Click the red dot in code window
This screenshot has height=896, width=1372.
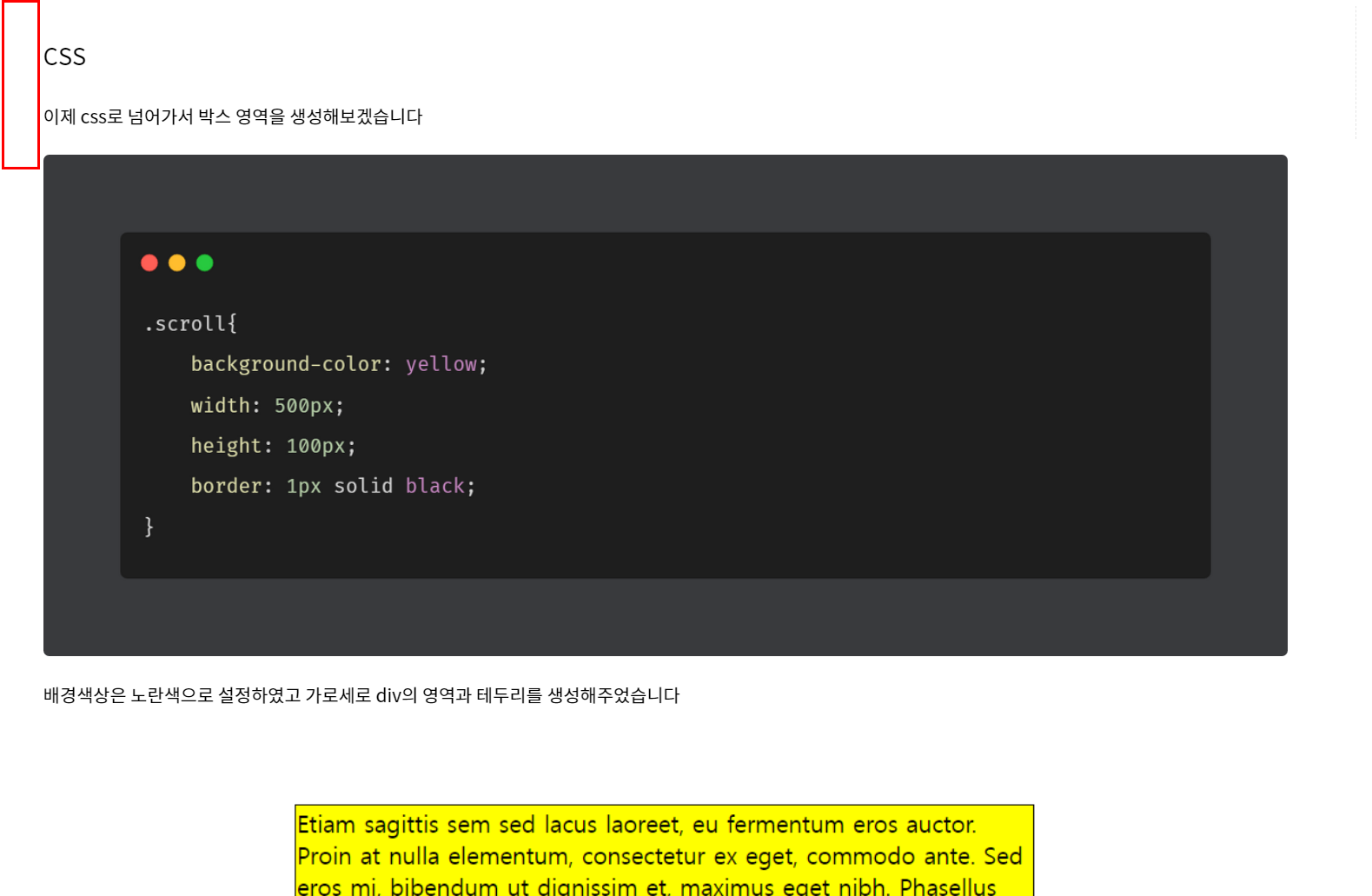(x=149, y=262)
